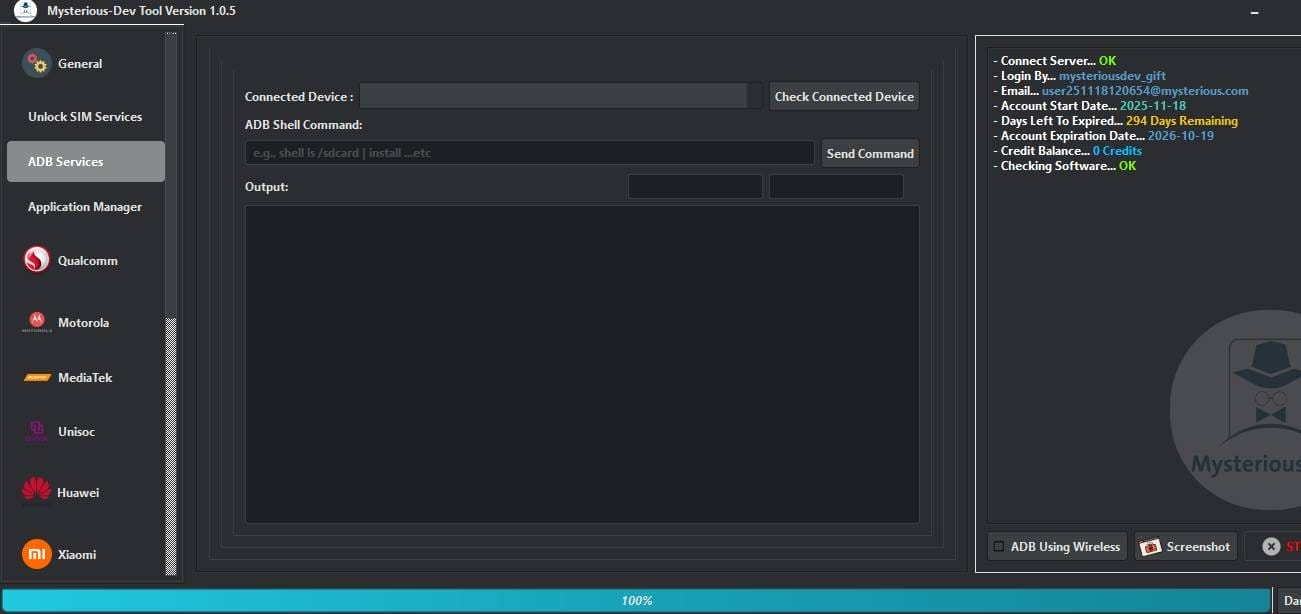
Task: Click the Dark theme control at bottom right
Action: (x=1294, y=600)
